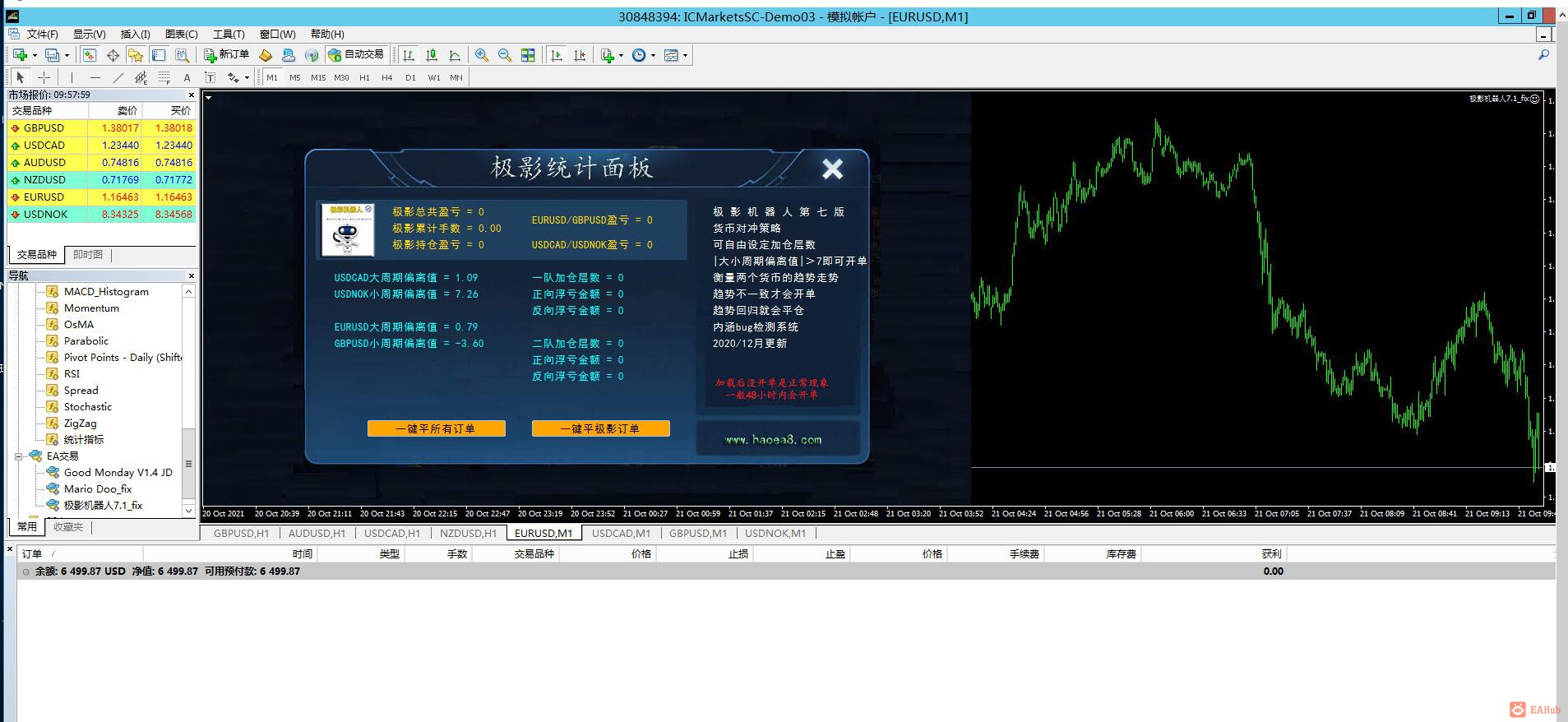
Task: Select 极影机器人7.1_fix in Navigator
Action: 103,506
